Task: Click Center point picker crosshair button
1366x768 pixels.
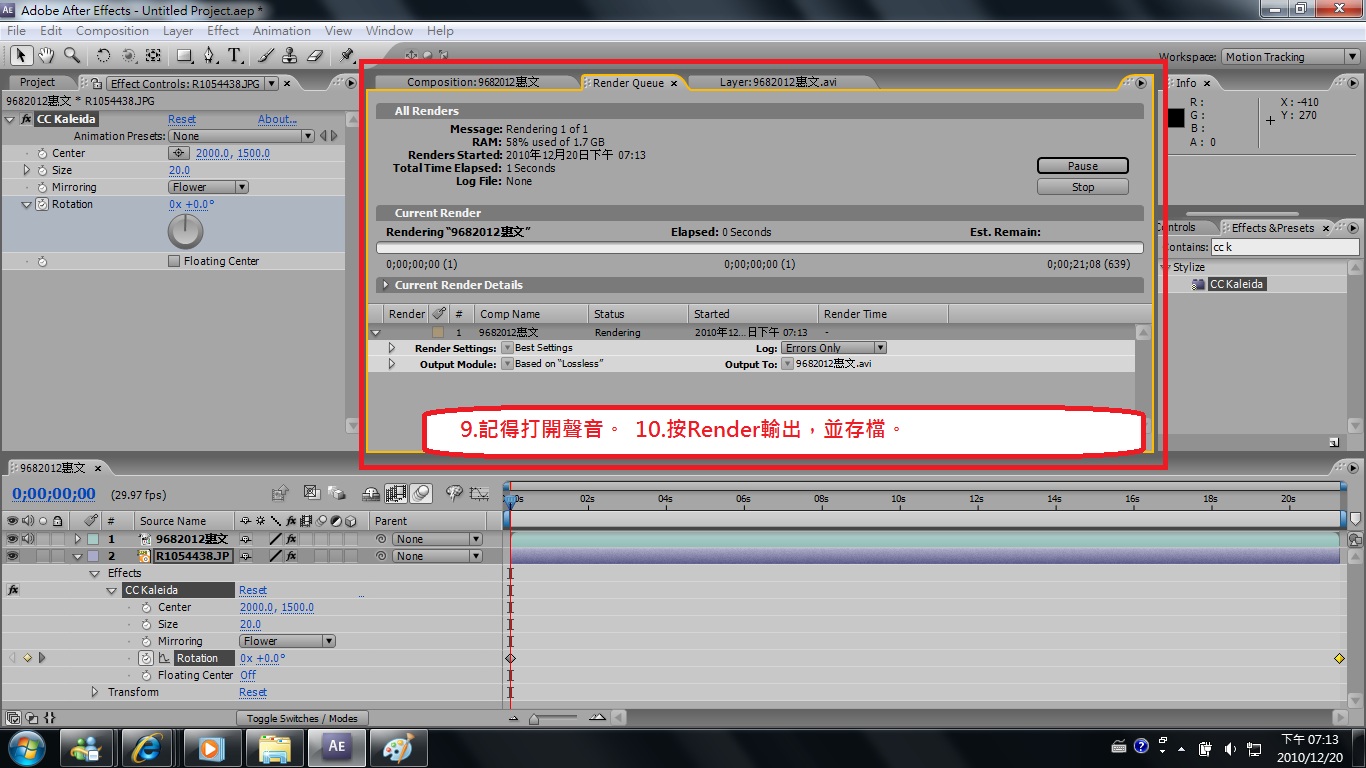Action: tap(179, 153)
